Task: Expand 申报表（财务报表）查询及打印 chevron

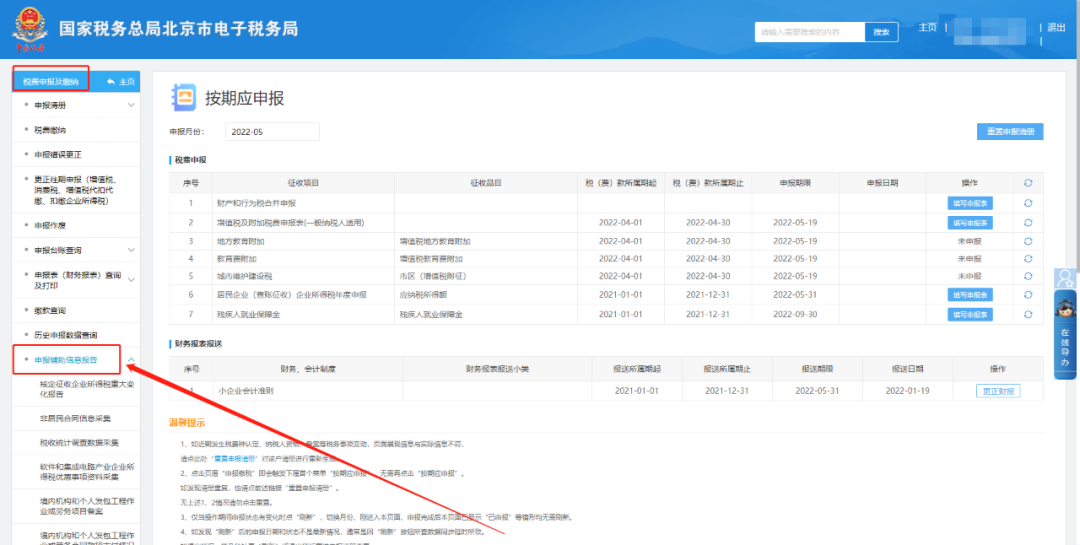Action: (131, 280)
